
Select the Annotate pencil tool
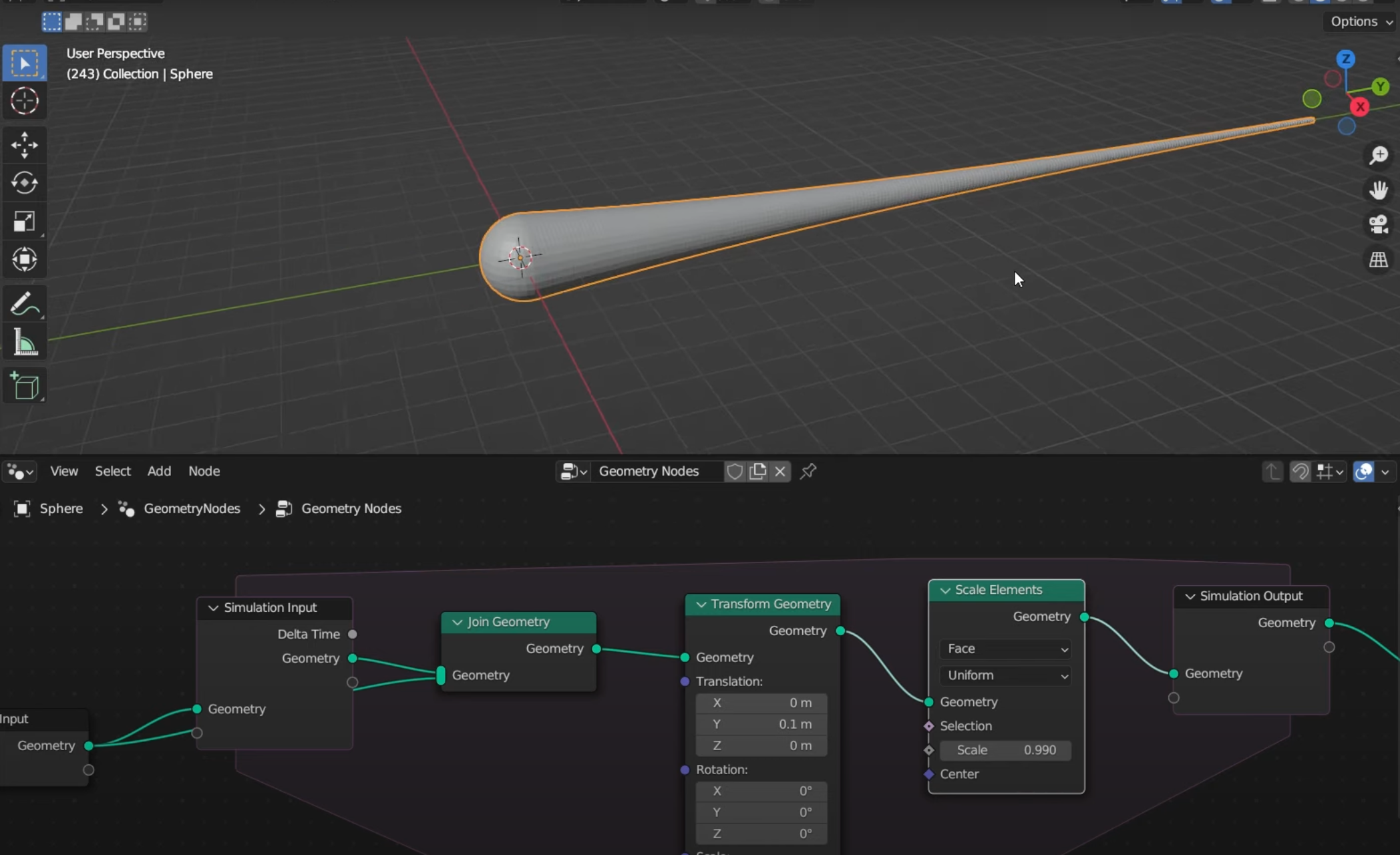pos(25,305)
